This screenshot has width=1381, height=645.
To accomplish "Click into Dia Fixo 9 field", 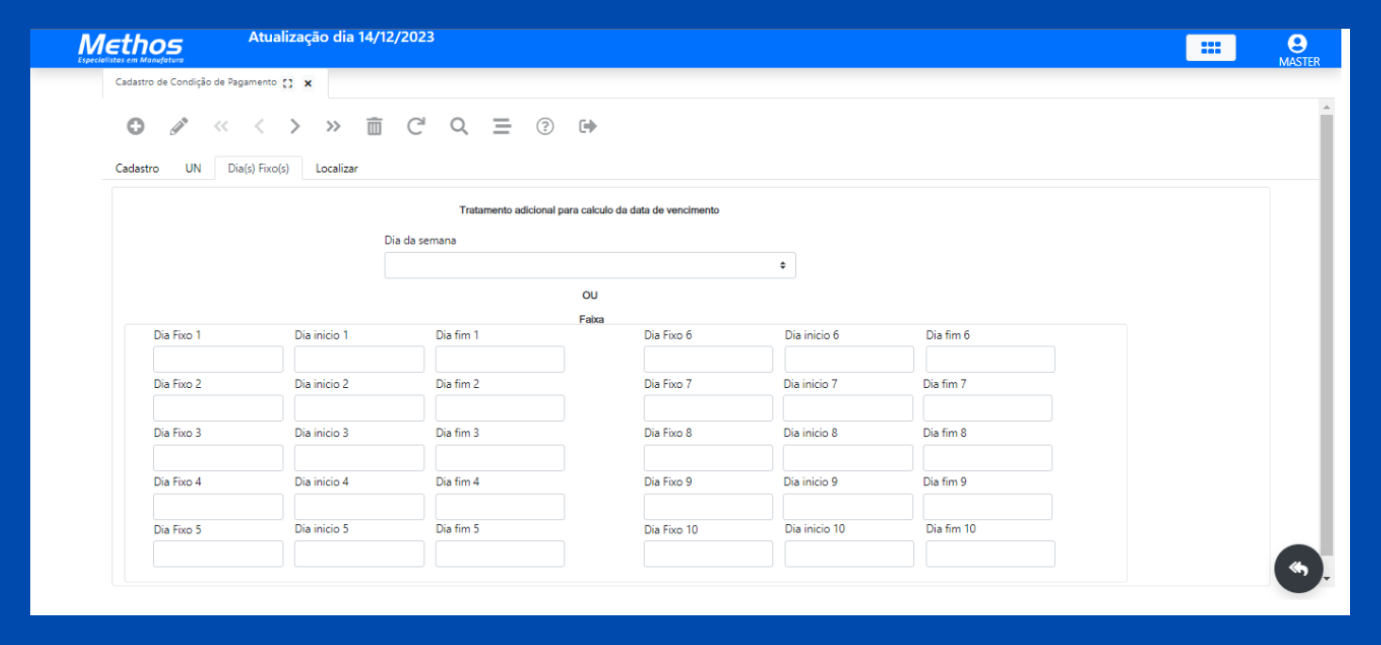I will click(x=708, y=506).
